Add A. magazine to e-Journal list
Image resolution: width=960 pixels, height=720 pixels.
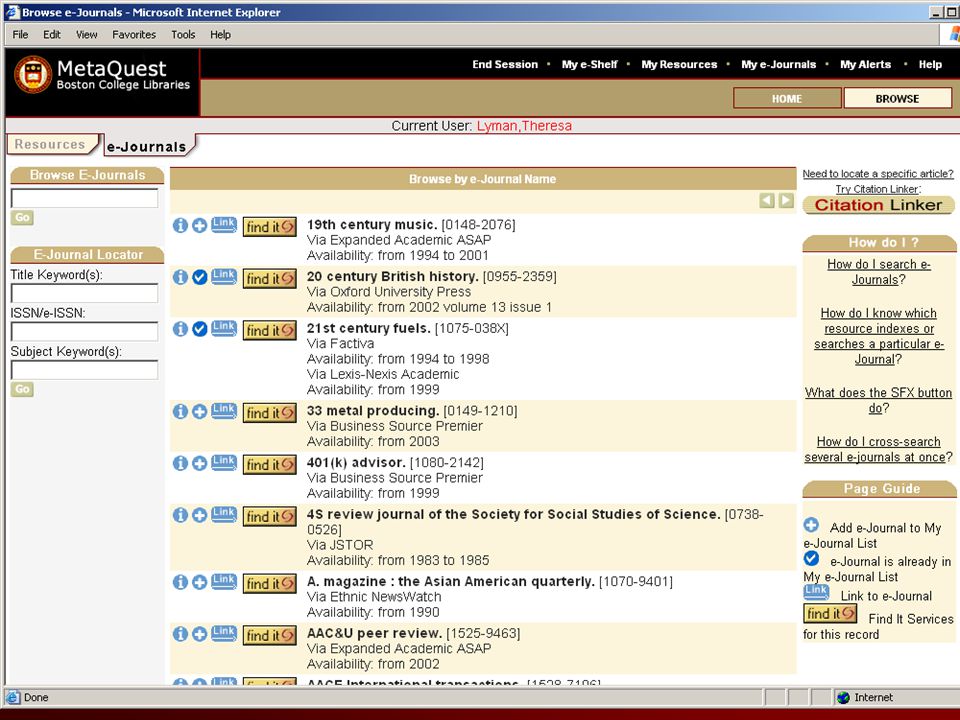coord(200,582)
